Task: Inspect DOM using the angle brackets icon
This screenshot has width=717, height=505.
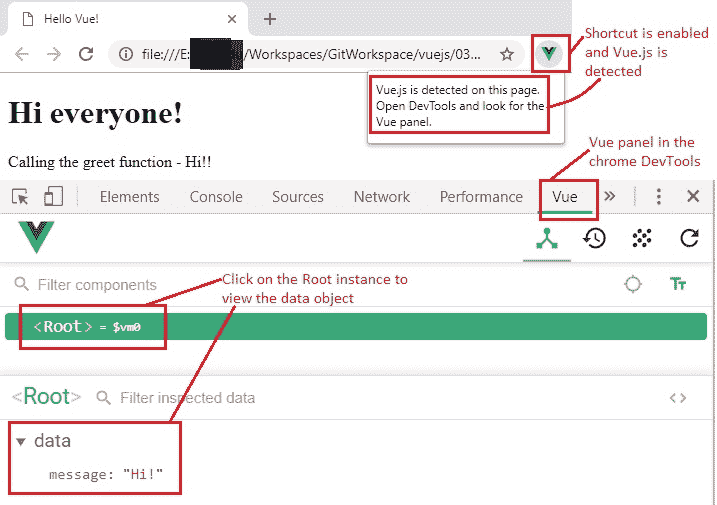Action: click(x=678, y=398)
